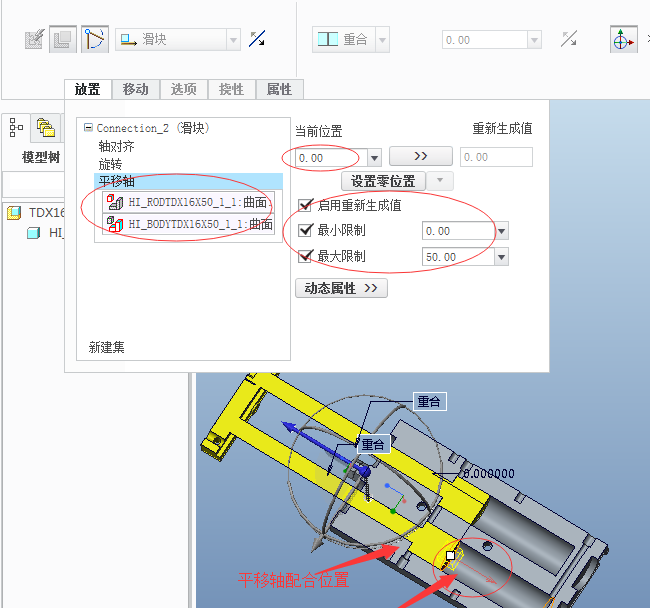Open the 最大限制 value dropdown
The image size is (650, 608).
(502, 257)
